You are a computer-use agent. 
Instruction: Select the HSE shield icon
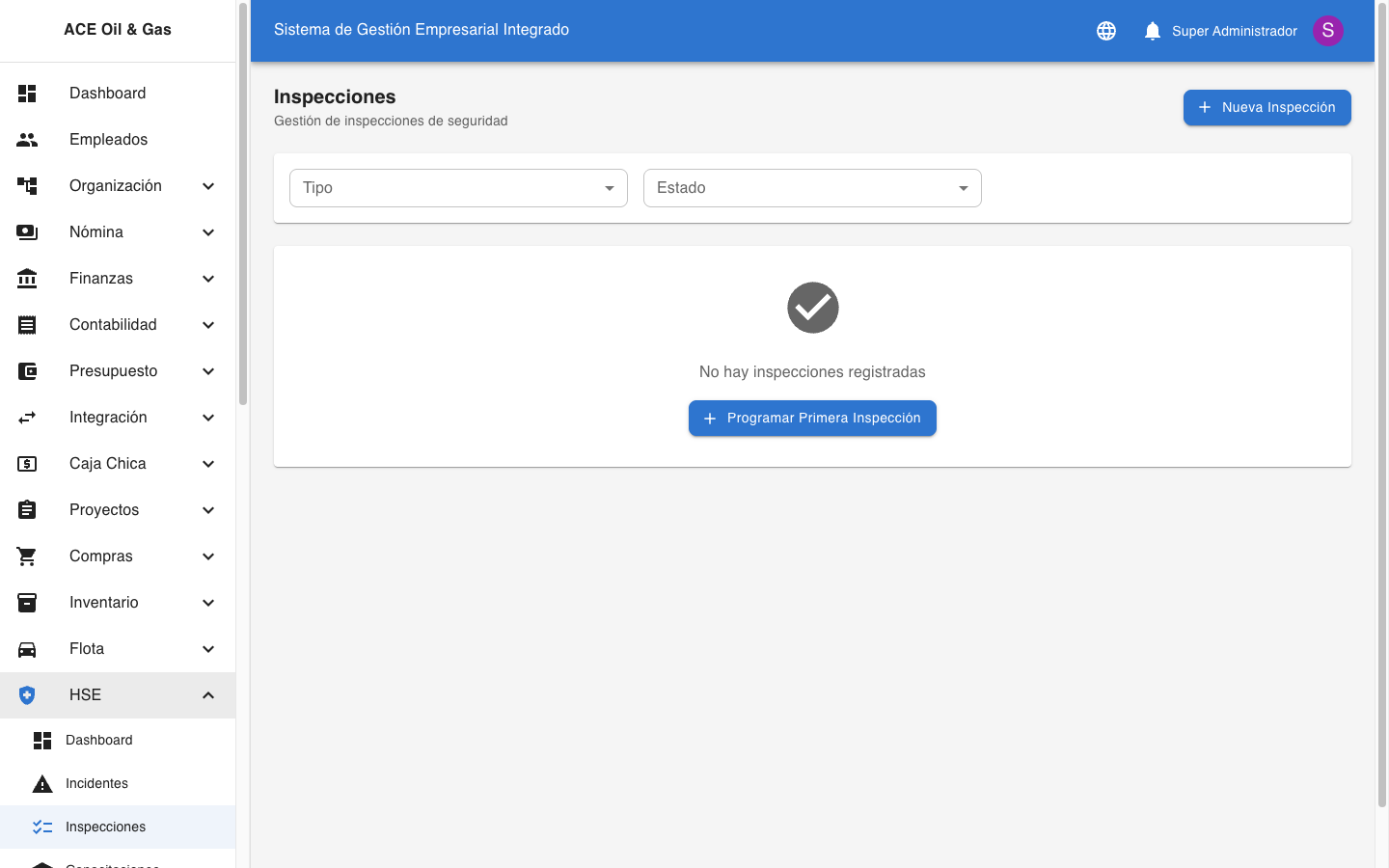[27, 694]
